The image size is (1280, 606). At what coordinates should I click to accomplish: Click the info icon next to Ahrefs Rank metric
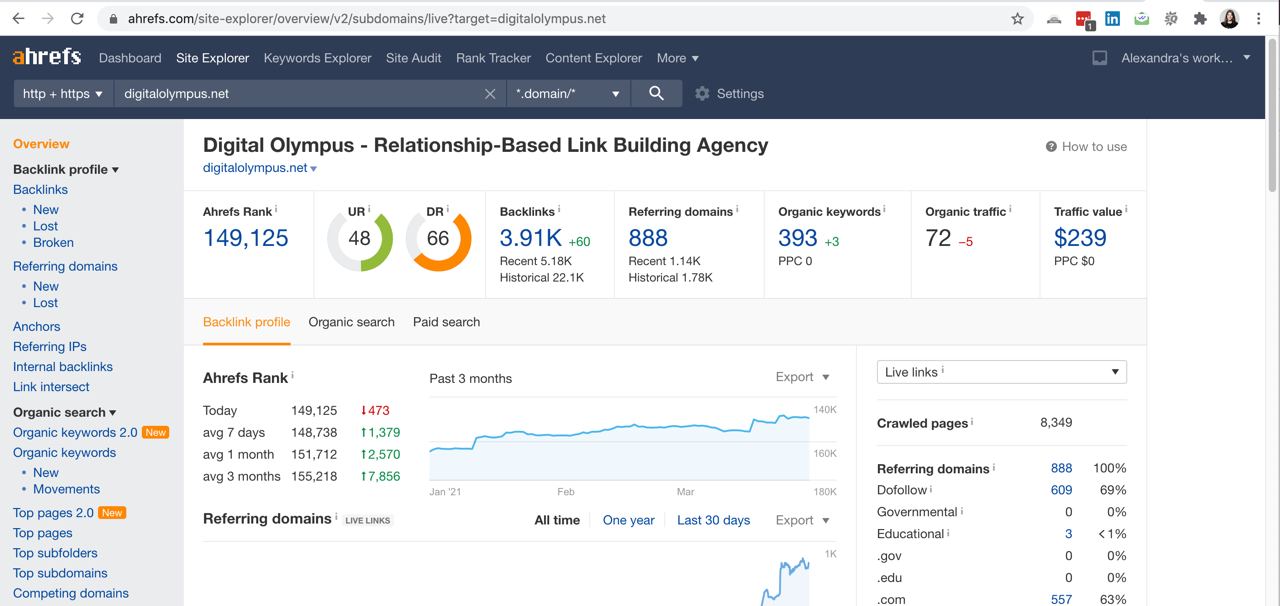tap(276, 209)
